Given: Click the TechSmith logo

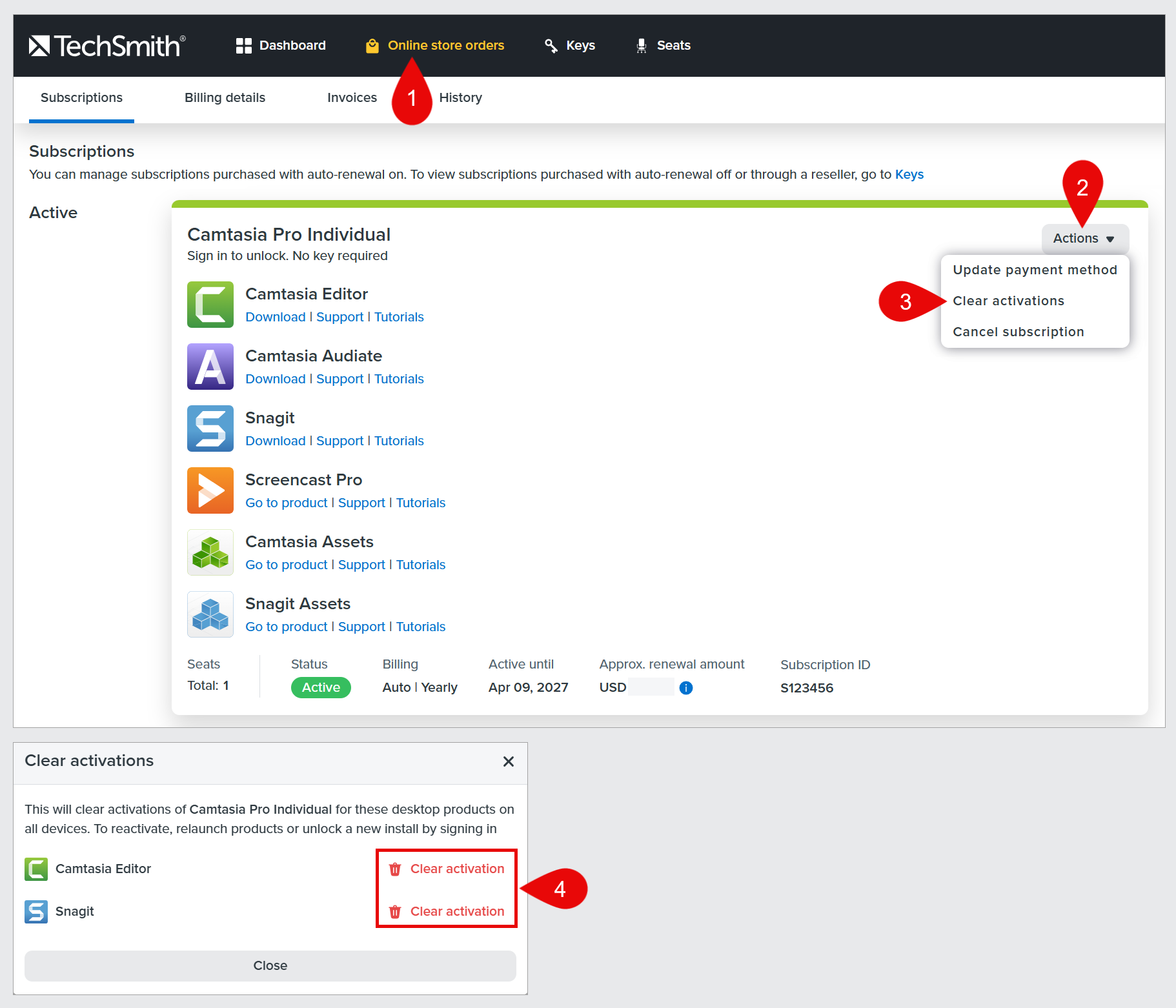Looking at the screenshot, I should (107, 46).
